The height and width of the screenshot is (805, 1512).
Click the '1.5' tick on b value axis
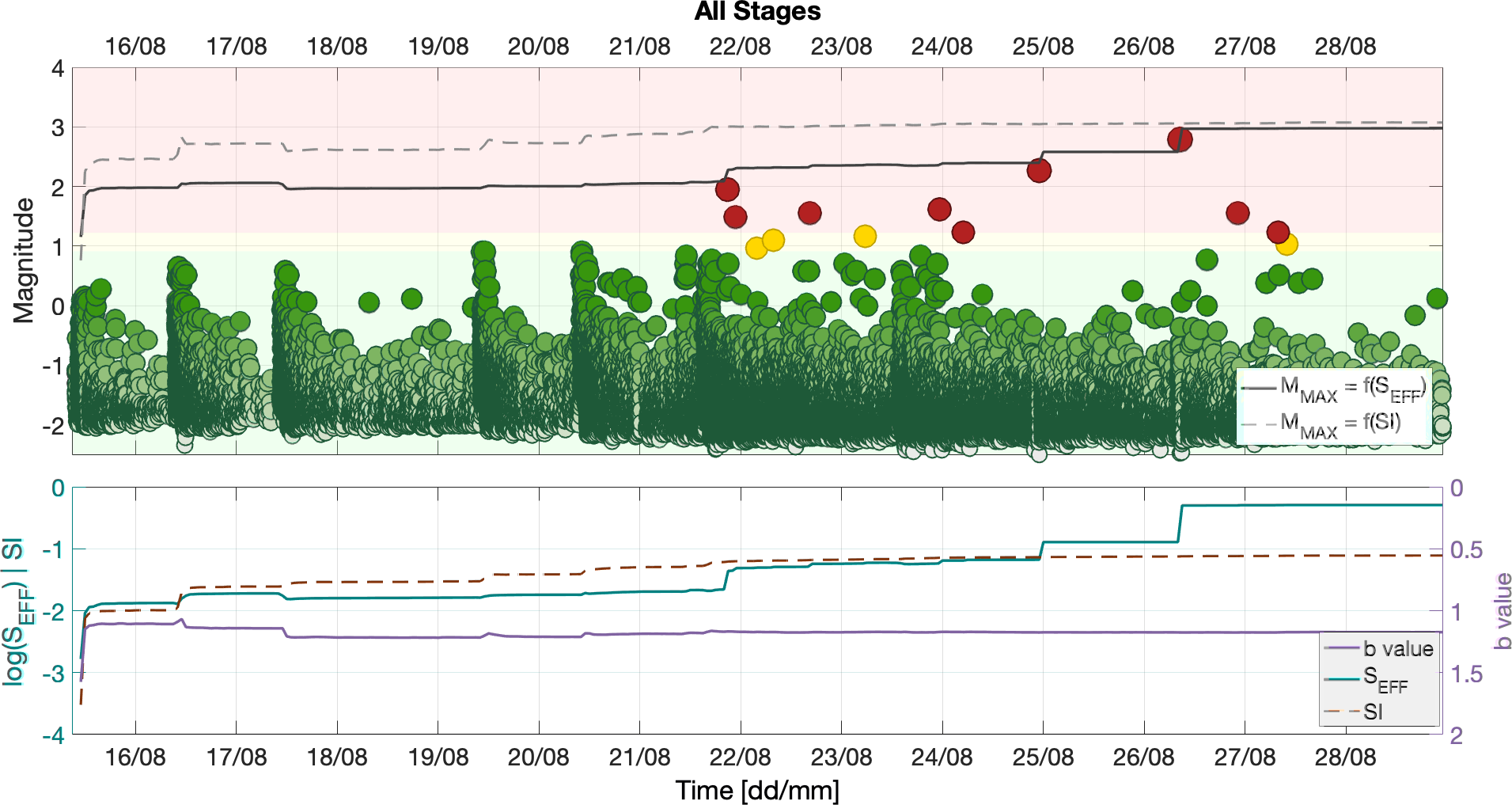click(1465, 674)
